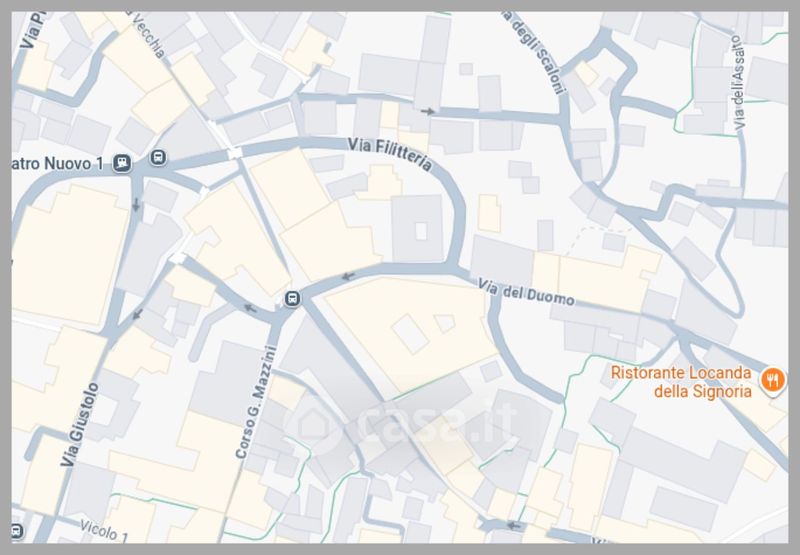
Task: Click the transit icon adjoining Teatro Nuovo 1 label
Action: [x=122, y=163]
